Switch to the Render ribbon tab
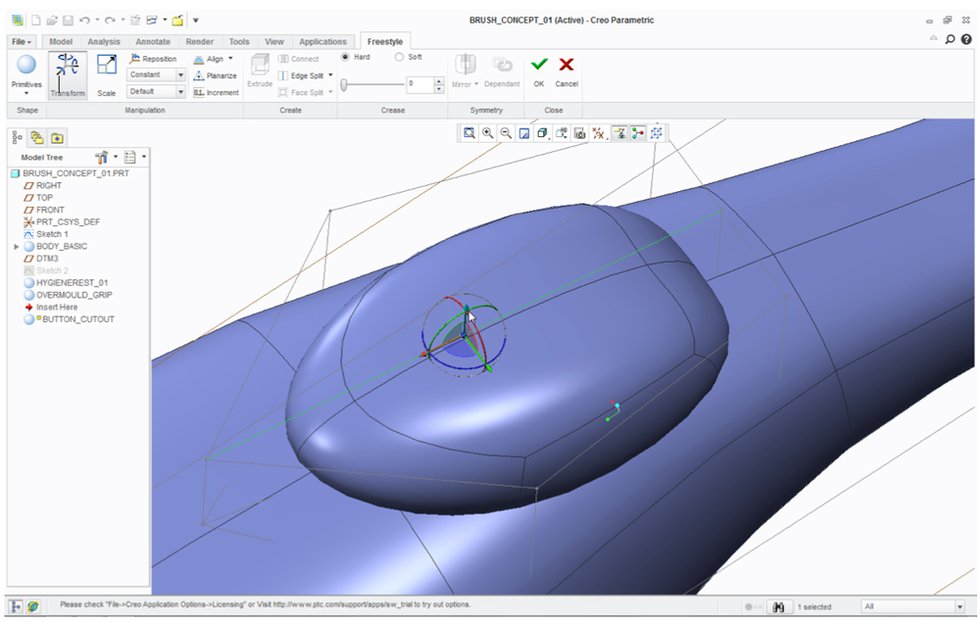980x622 pixels. tap(199, 41)
